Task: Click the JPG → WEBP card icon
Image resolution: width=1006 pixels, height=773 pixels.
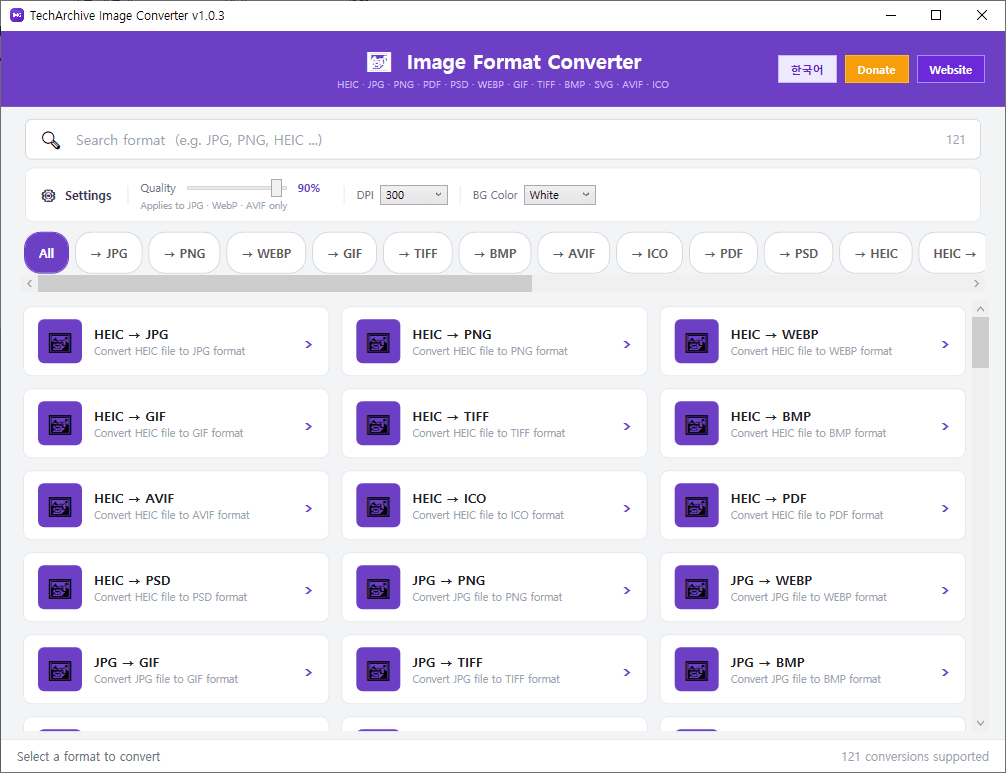Action: pyautogui.click(x=696, y=588)
